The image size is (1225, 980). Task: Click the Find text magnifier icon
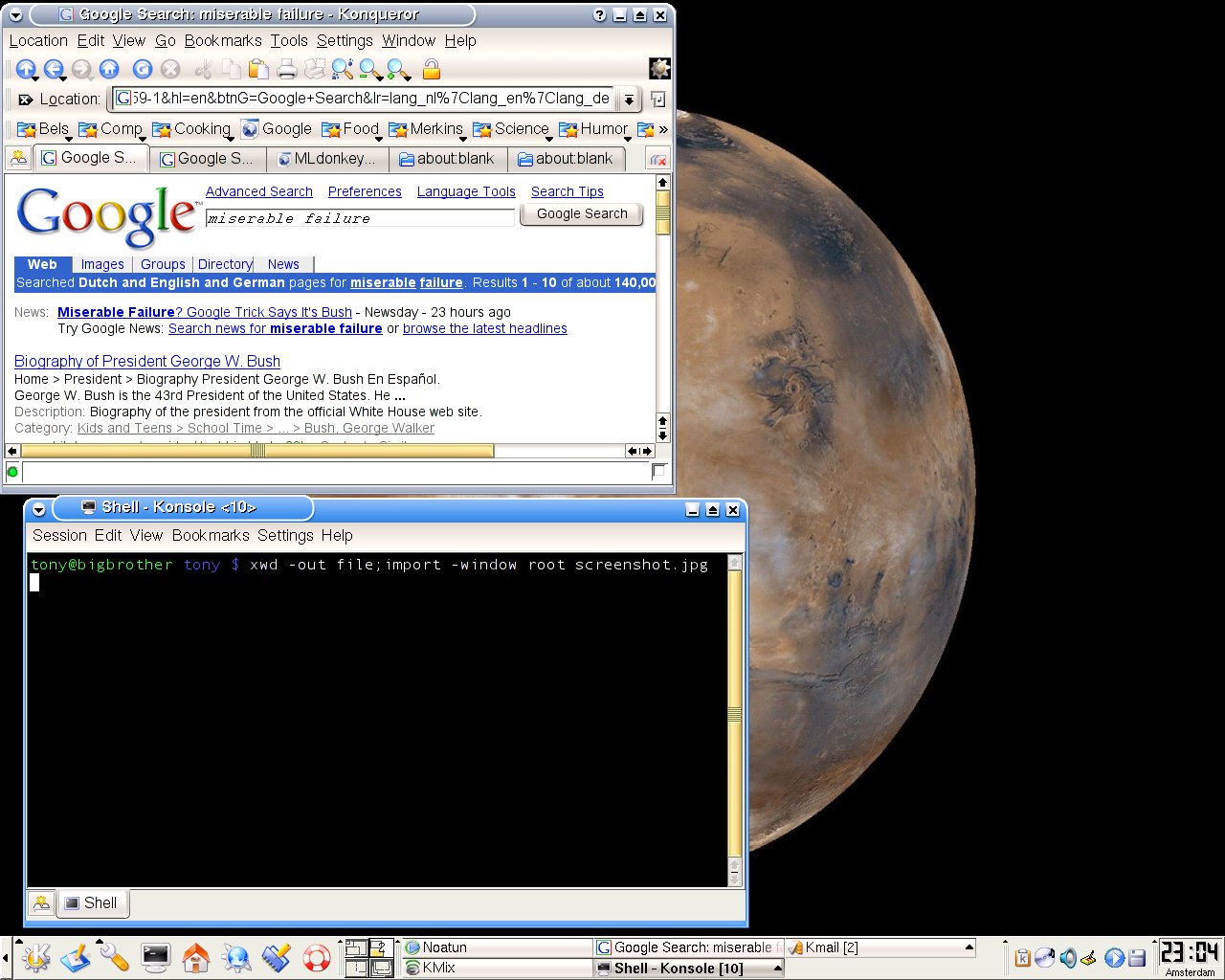tap(343, 69)
